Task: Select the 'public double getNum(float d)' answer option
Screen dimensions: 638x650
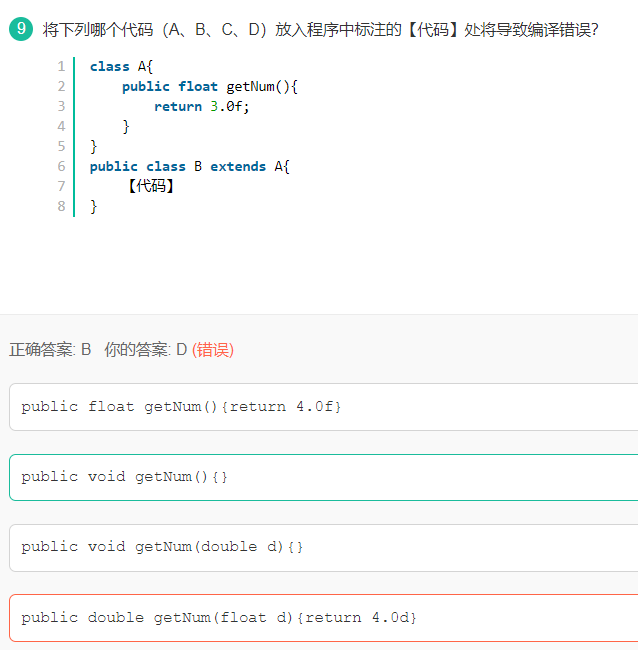Action: (323, 618)
